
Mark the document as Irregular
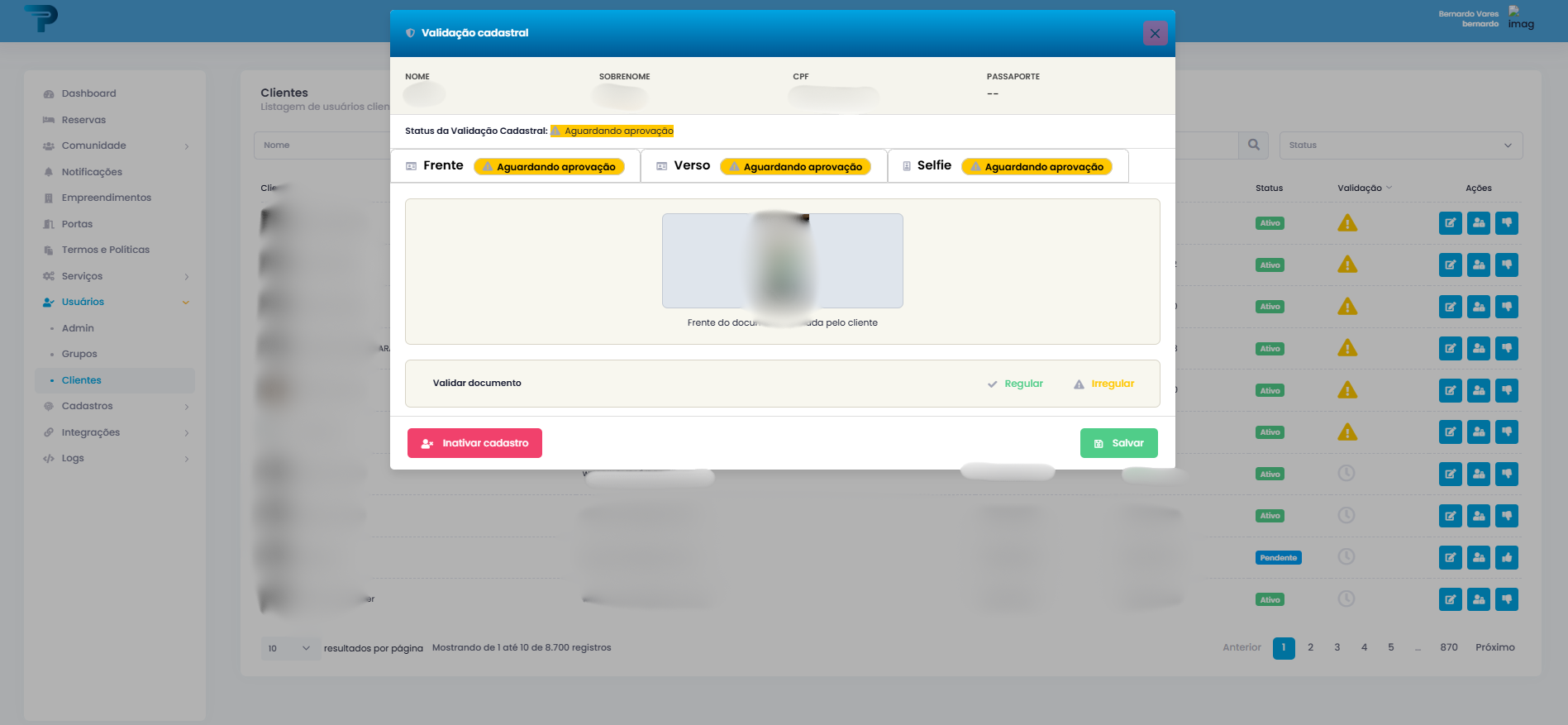click(x=1103, y=384)
